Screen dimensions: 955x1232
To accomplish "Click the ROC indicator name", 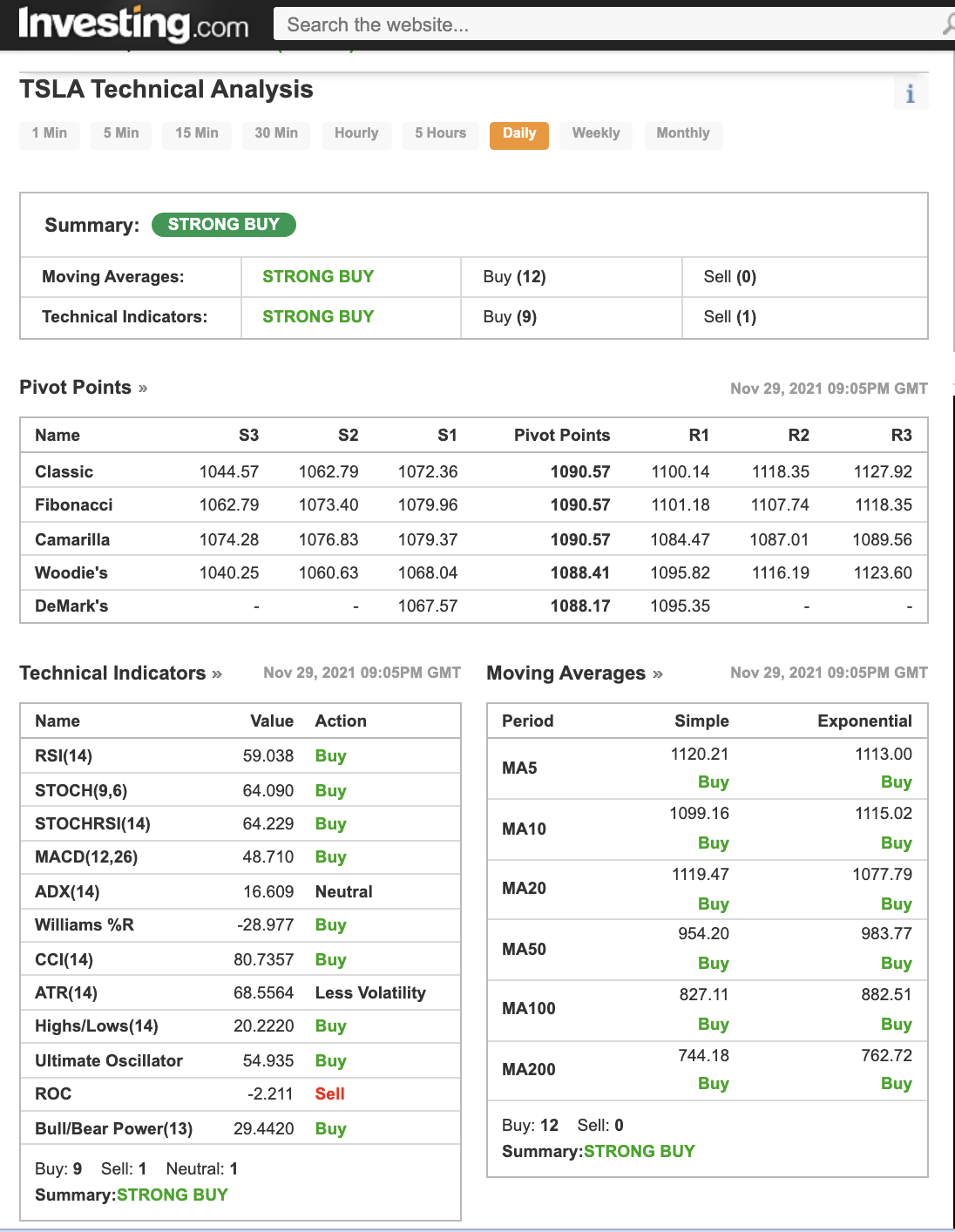I will click(x=53, y=1094).
